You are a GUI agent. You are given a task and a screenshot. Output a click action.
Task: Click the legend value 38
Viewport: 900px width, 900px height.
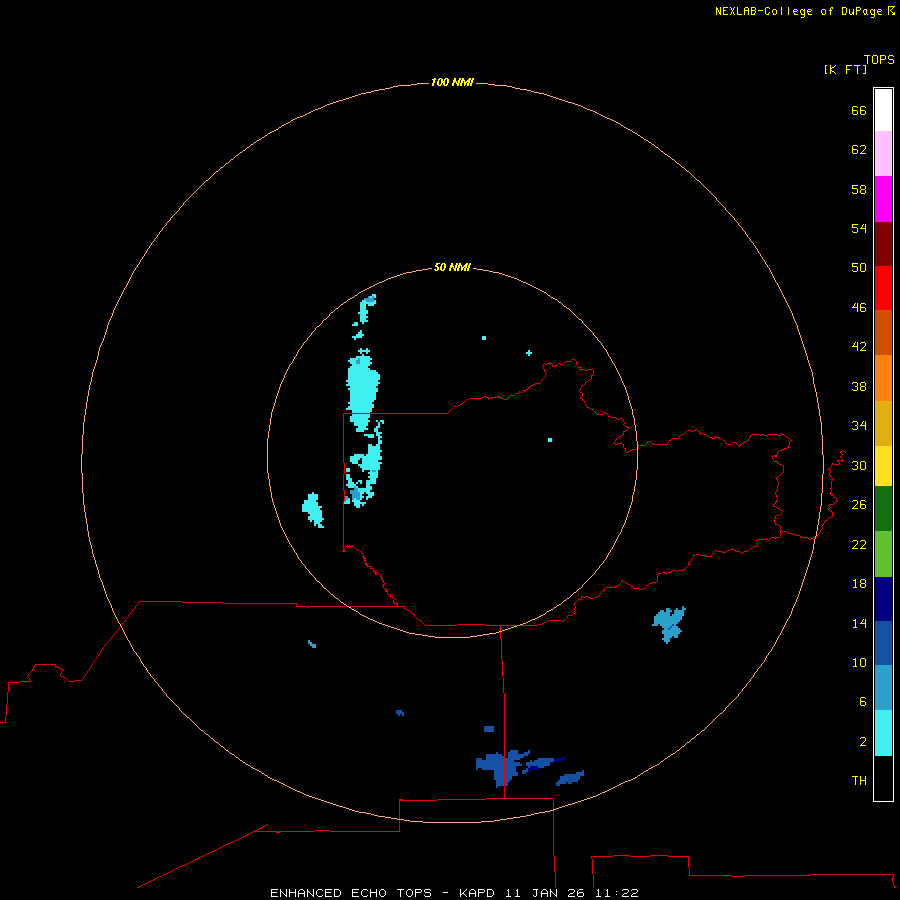click(x=859, y=386)
